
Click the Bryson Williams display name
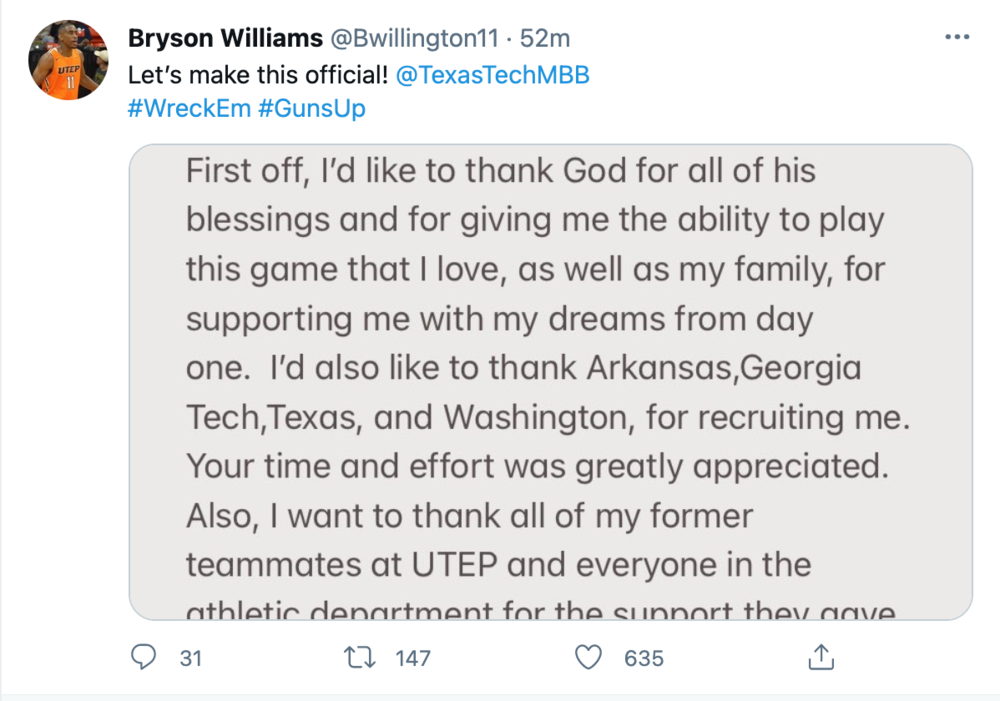226,38
